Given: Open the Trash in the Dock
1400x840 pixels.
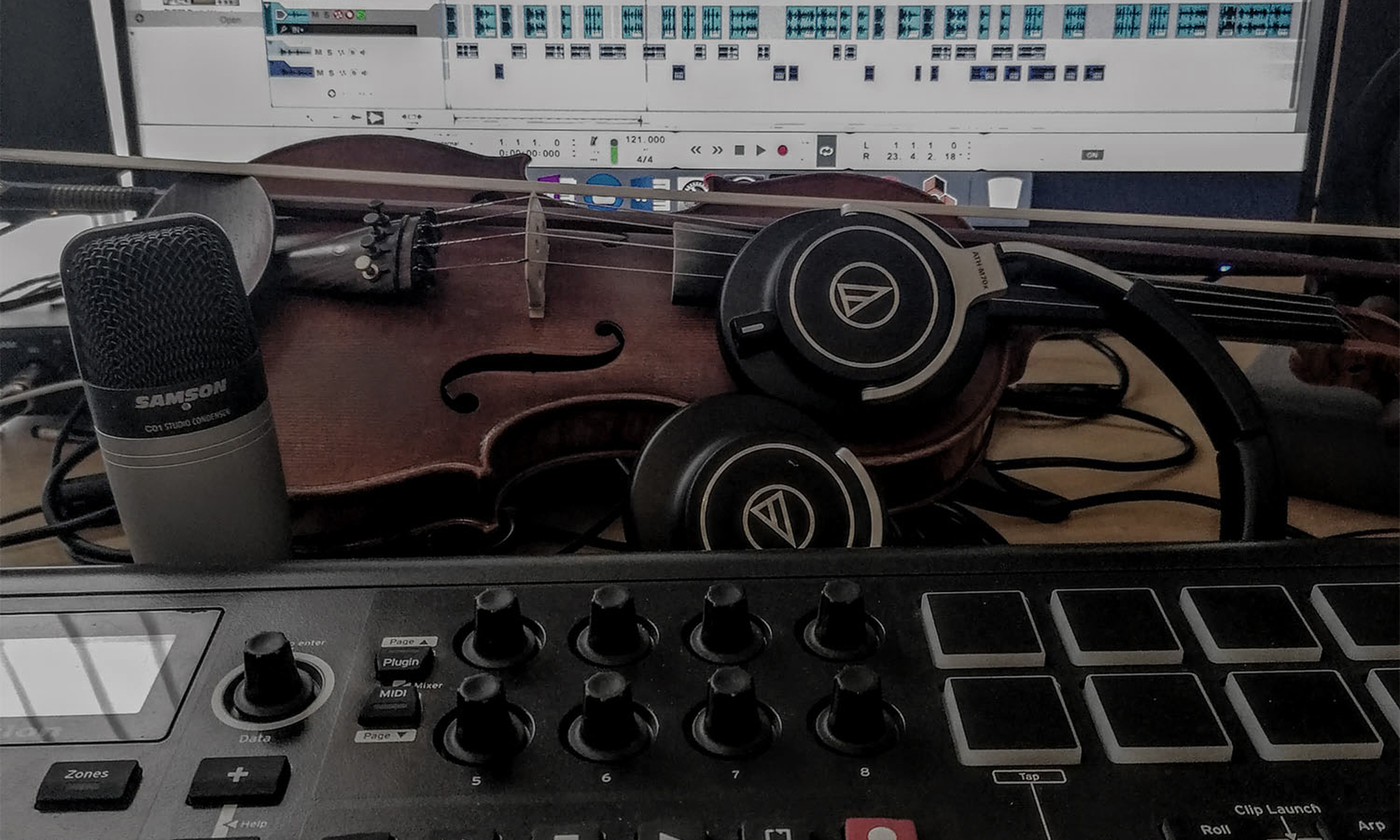Looking at the screenshot, I should [x=1004, y=191].
